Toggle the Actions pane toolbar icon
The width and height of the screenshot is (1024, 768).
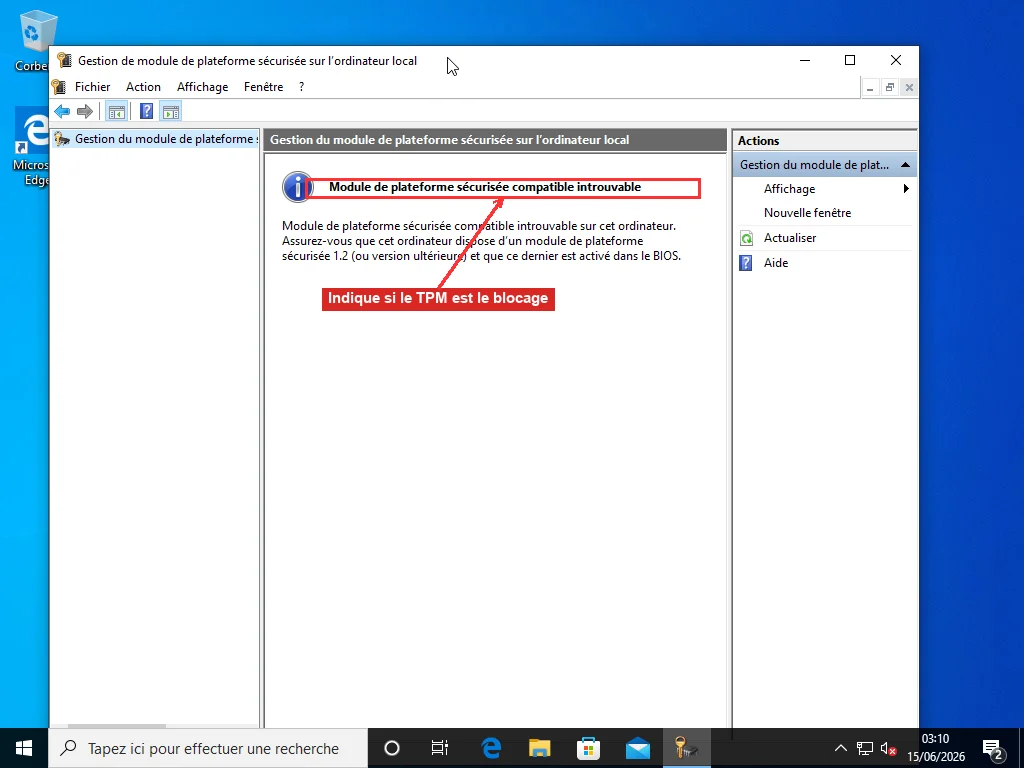coord(170,112)
